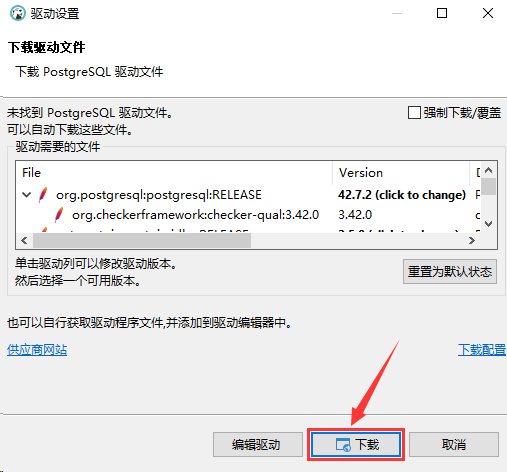Open the 下载配置 link
Viewport: 507px width, 472px height.
point(482,350)
